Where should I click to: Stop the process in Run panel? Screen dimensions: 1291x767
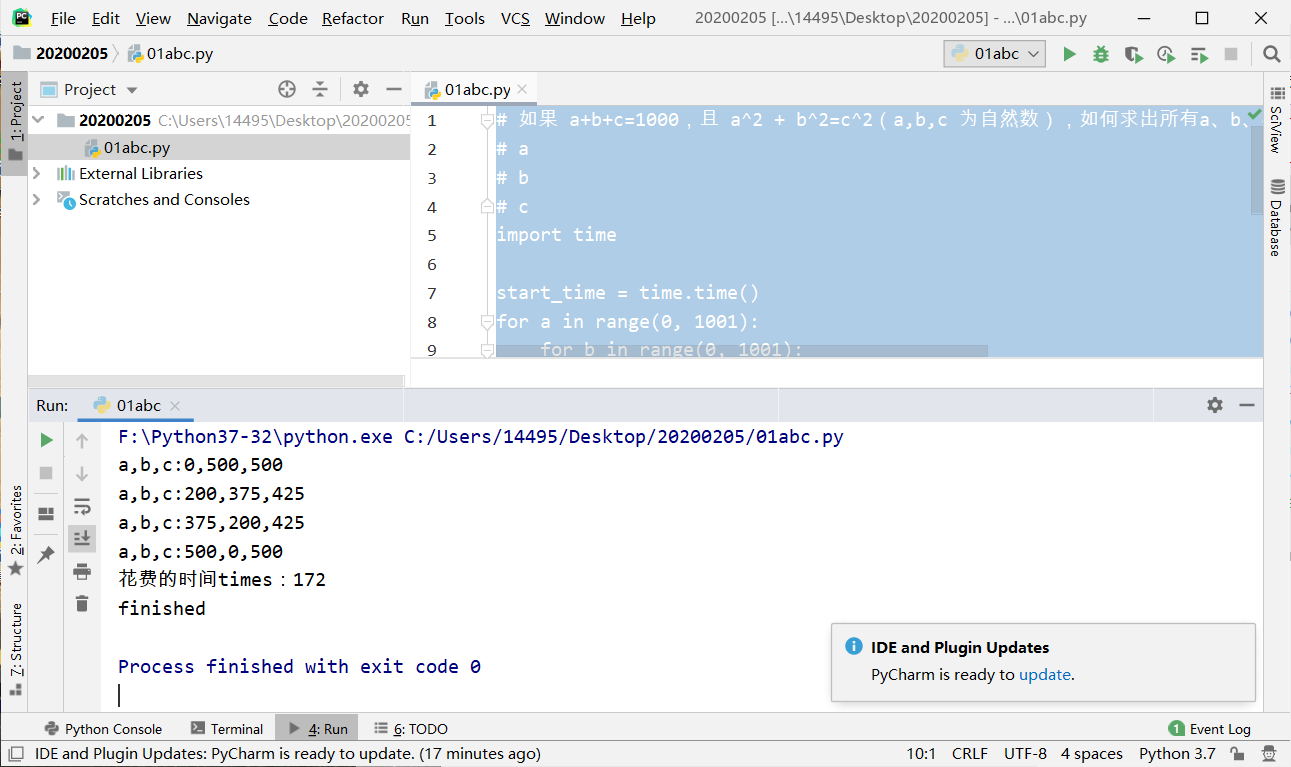click(x=46, y=473)
